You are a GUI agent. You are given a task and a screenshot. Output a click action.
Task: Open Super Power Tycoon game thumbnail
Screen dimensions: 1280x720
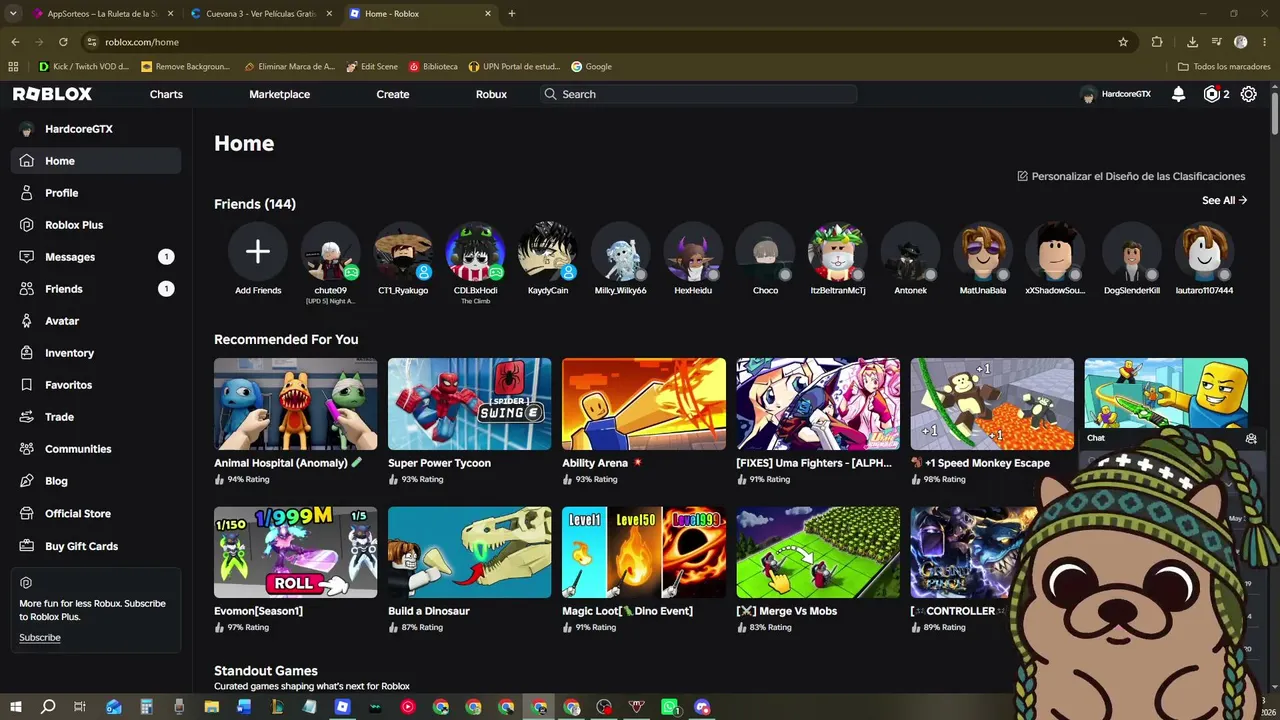point(470,404)
